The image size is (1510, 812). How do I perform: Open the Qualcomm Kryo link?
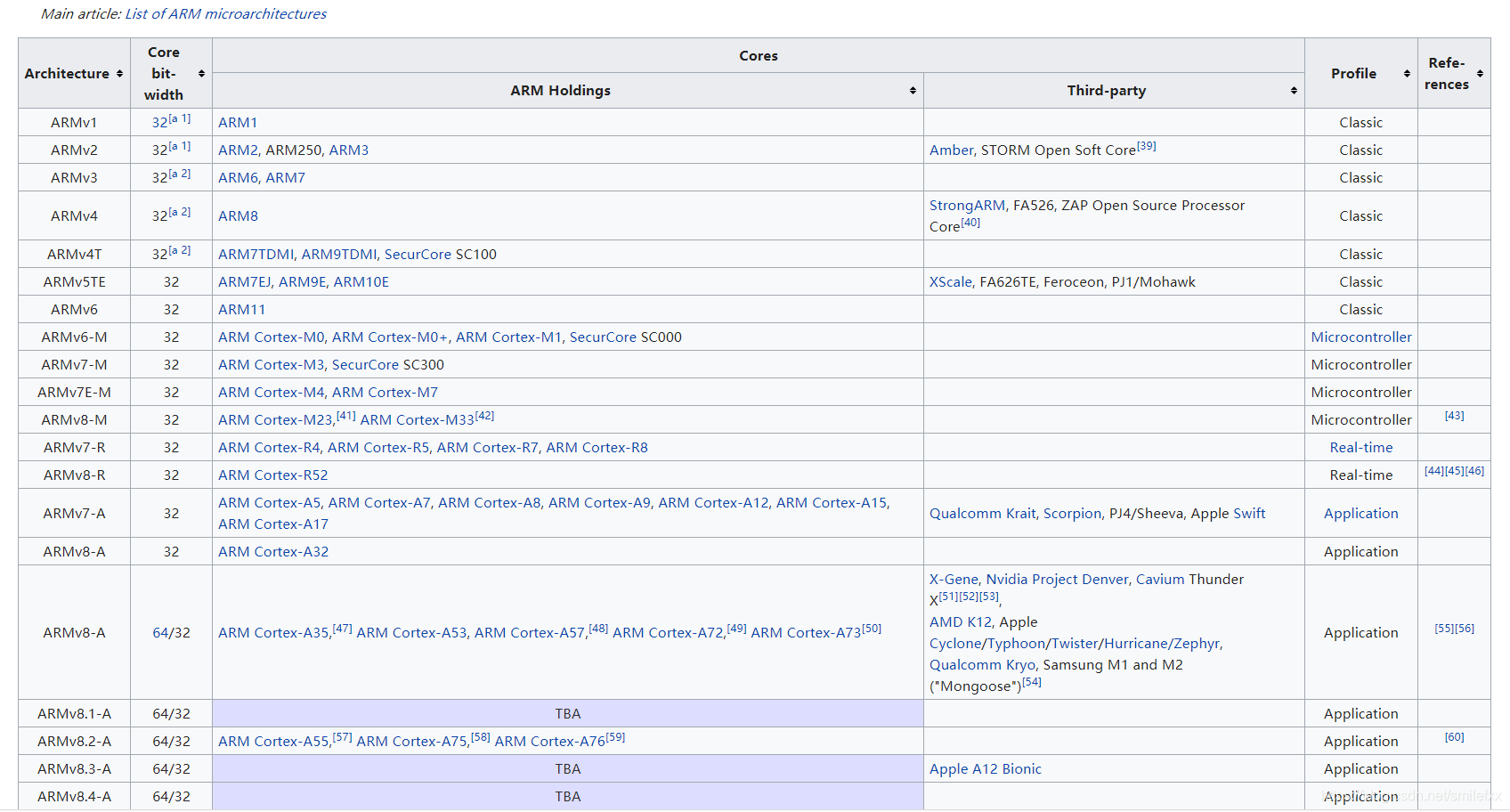[x=982, y=665]
